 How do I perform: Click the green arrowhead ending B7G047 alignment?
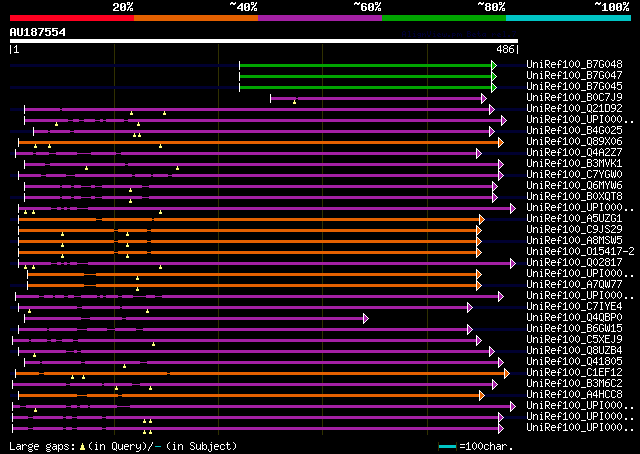point(494,76)
